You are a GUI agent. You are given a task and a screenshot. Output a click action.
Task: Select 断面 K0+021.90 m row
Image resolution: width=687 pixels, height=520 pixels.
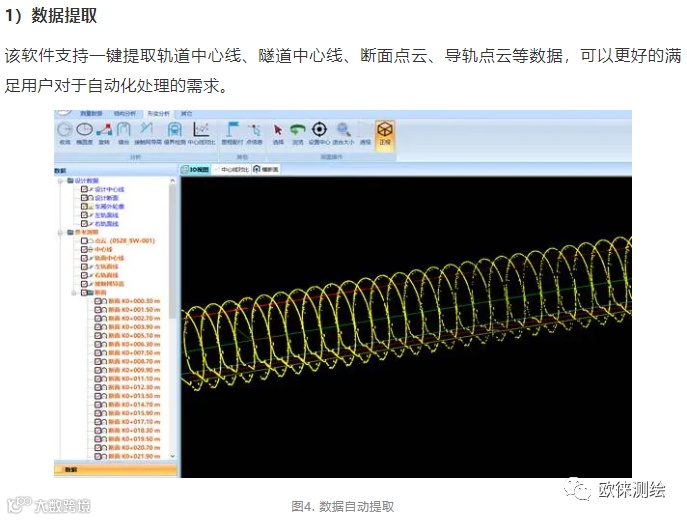click(134, 456)
